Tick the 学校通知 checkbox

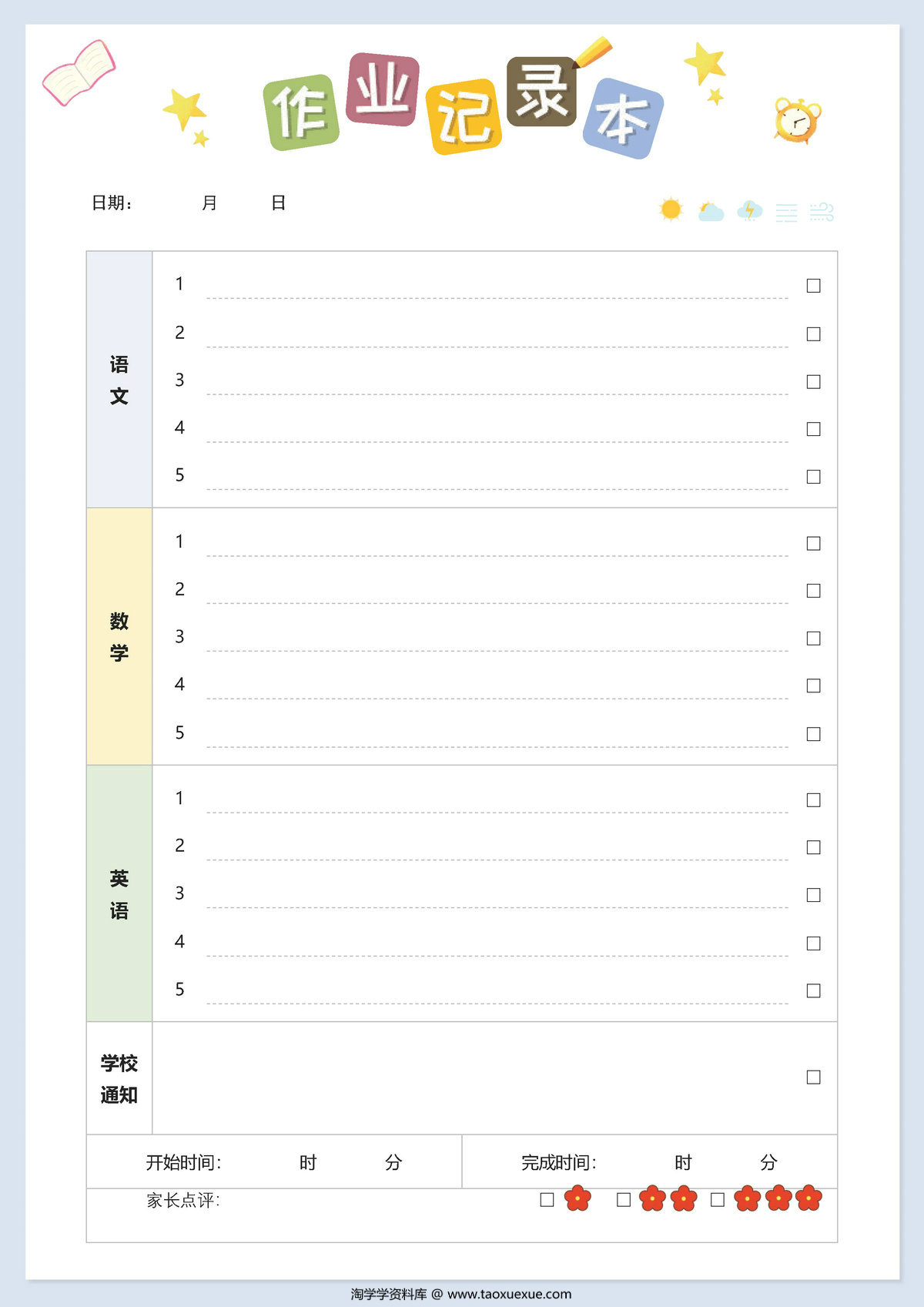tap(813, 1077)
